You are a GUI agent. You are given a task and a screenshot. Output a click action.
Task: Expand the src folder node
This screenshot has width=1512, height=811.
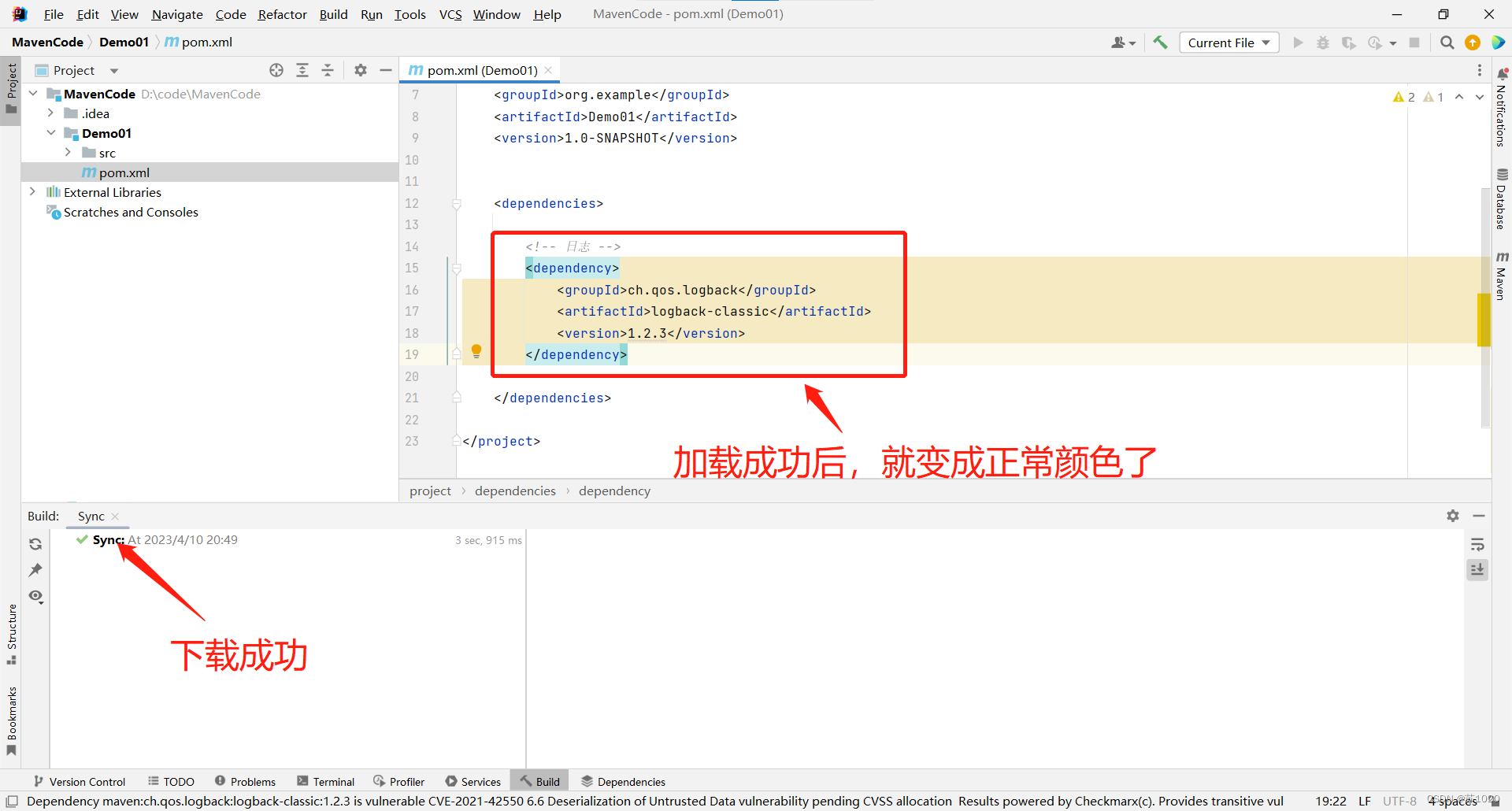[x=68, y=153]
